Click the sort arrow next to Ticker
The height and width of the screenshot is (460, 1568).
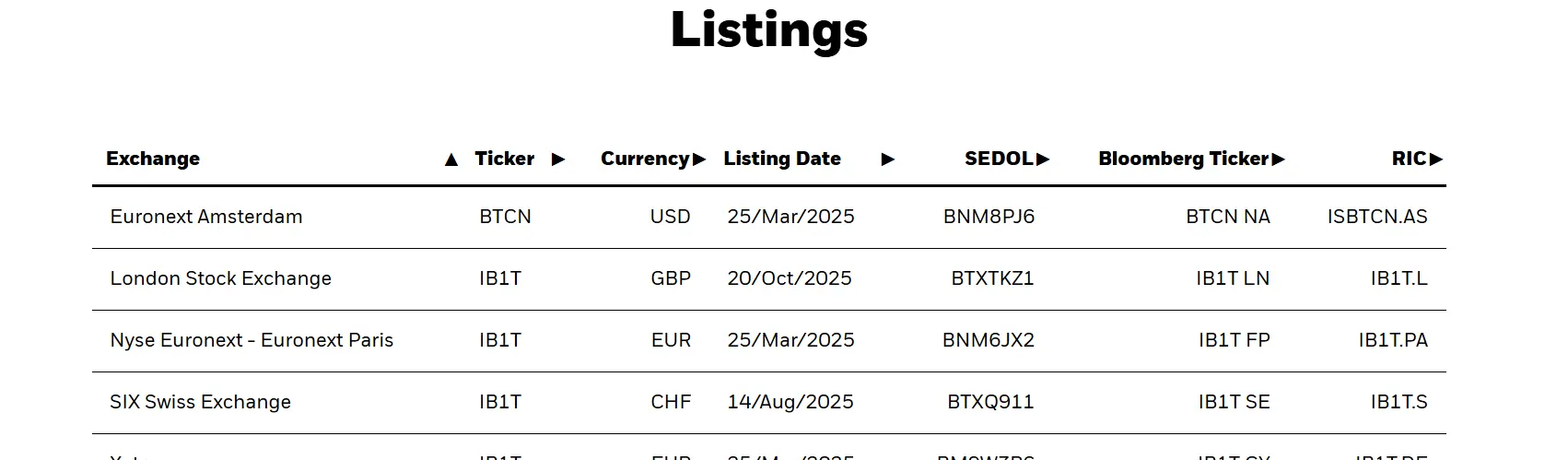[558, 159]
